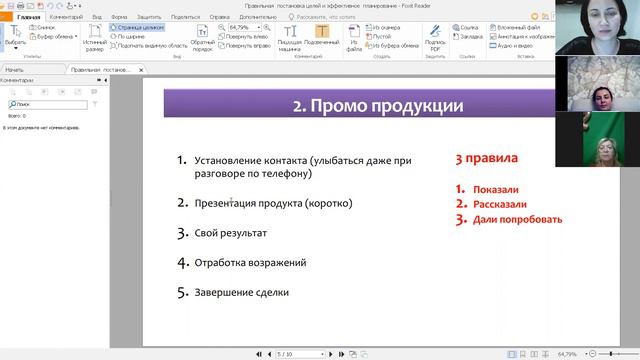The width and height of the screenshot is (640, 360).
Task: Click the zoom slider in status bar
Action: click(x=619, y=354)
